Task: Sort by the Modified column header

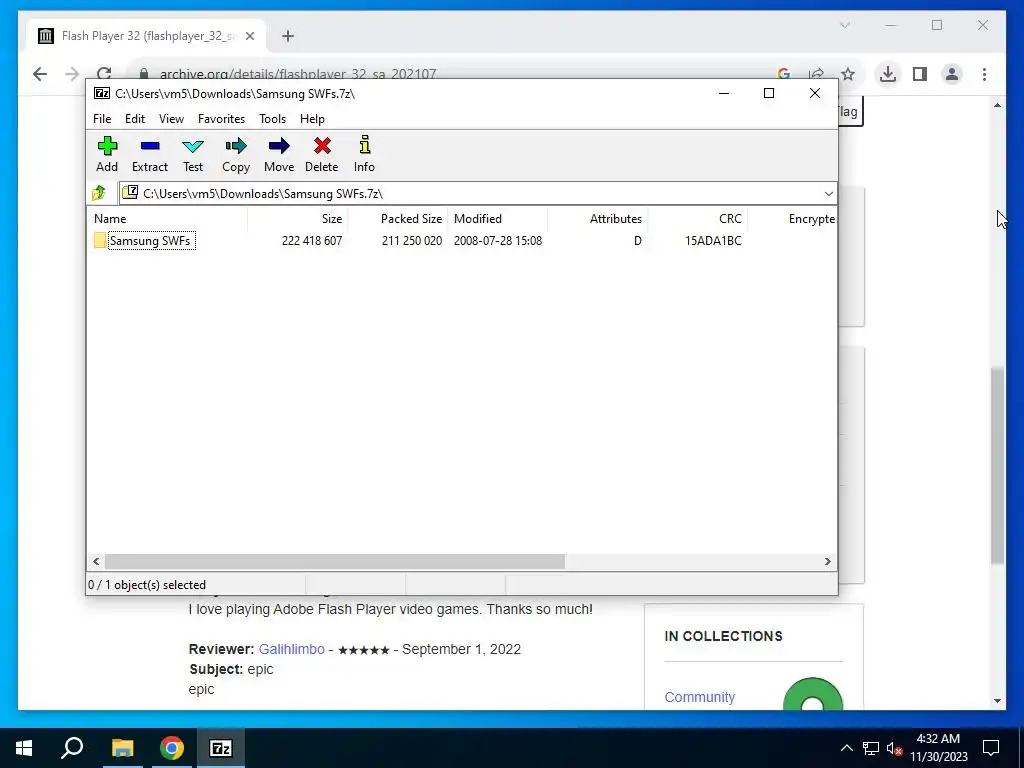Action: point(498,219)
